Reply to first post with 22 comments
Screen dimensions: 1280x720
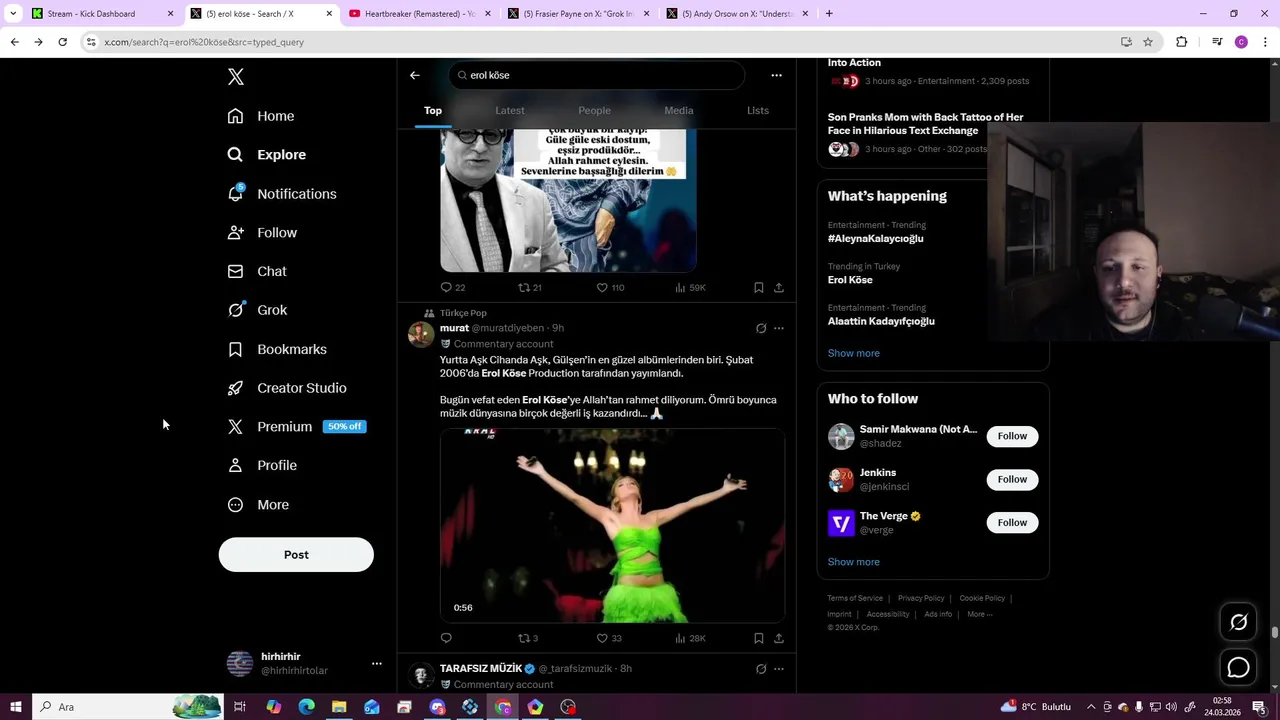pyautogui.click(x=453, y=288)
